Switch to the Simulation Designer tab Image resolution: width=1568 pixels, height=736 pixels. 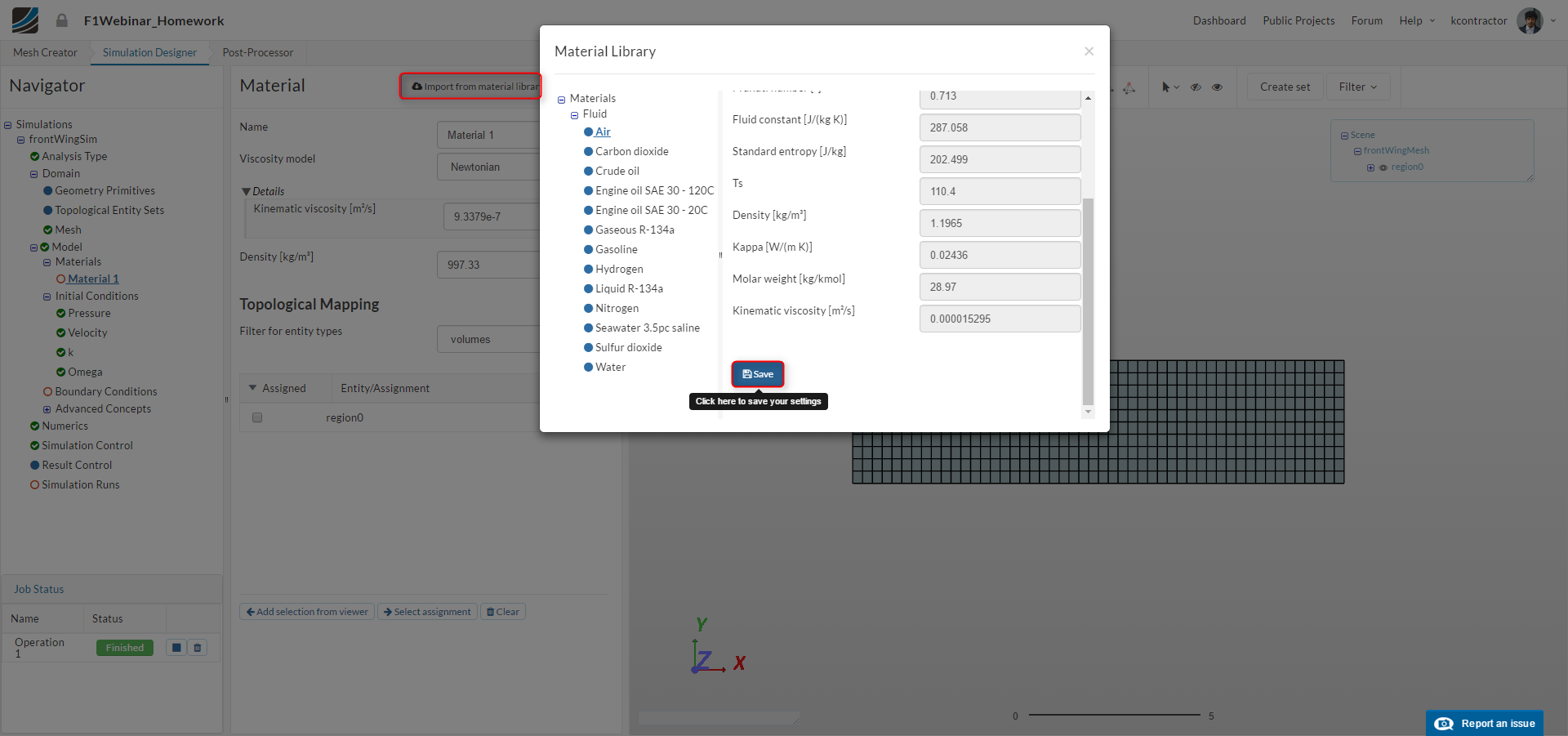pyautogui.click(x=149, y=52)
